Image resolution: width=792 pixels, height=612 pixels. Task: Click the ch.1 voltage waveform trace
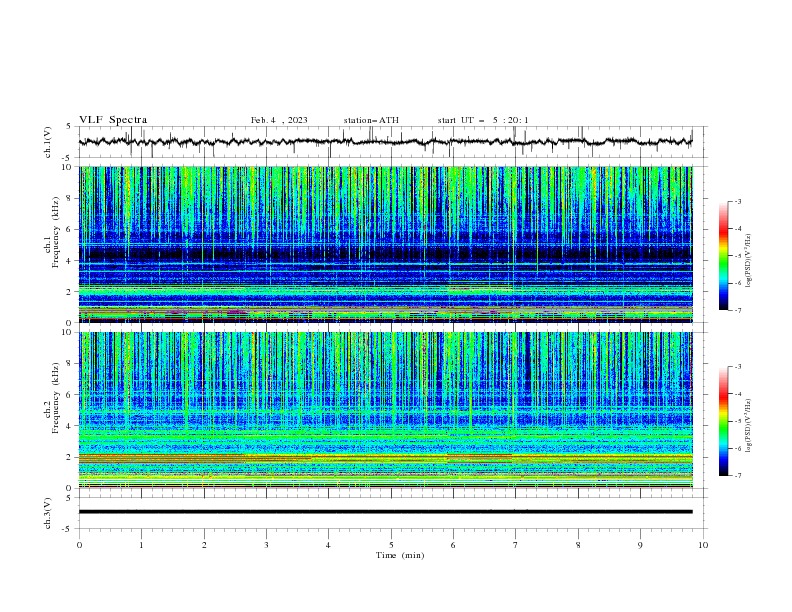[x=386, y=142]
